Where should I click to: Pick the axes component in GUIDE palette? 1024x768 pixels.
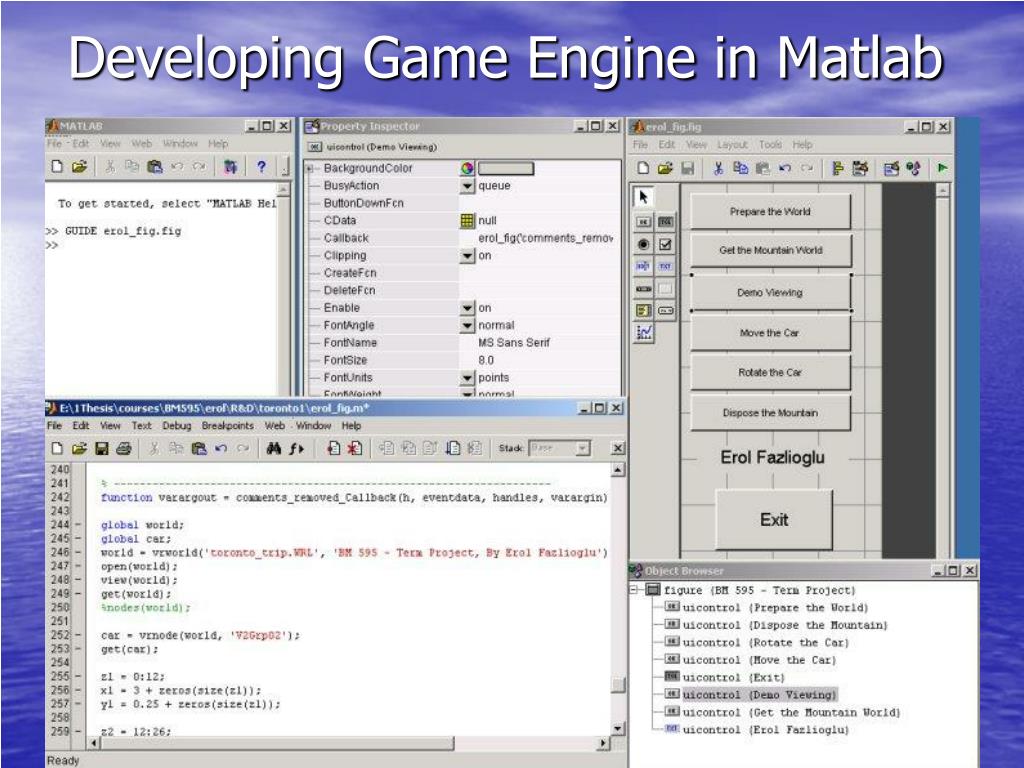pos(643,333)
